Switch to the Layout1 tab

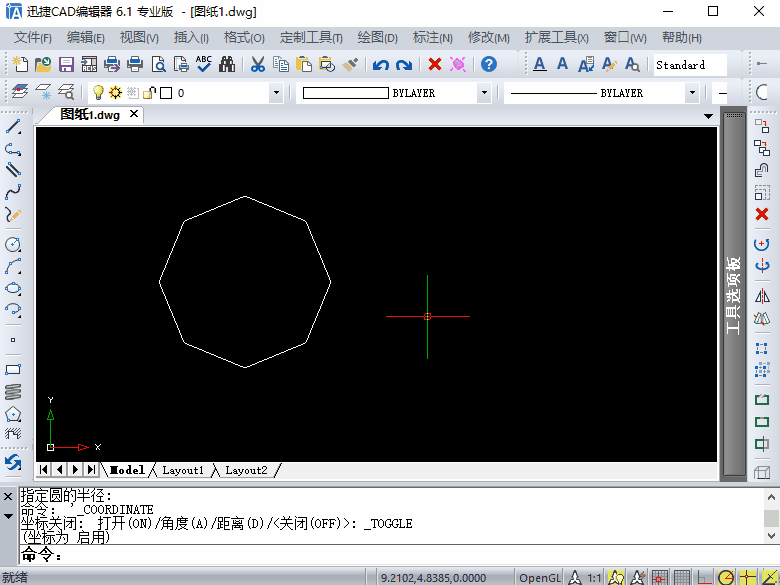(x=183, y=470)
